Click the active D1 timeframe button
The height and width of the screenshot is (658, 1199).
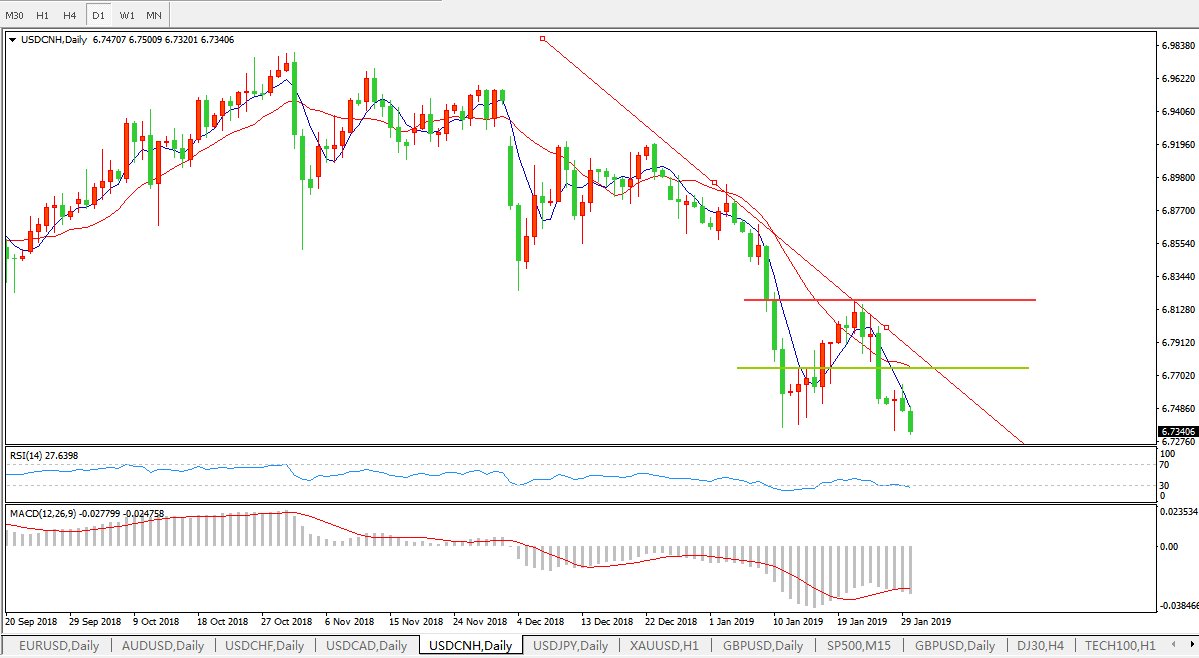click(98, 16)
